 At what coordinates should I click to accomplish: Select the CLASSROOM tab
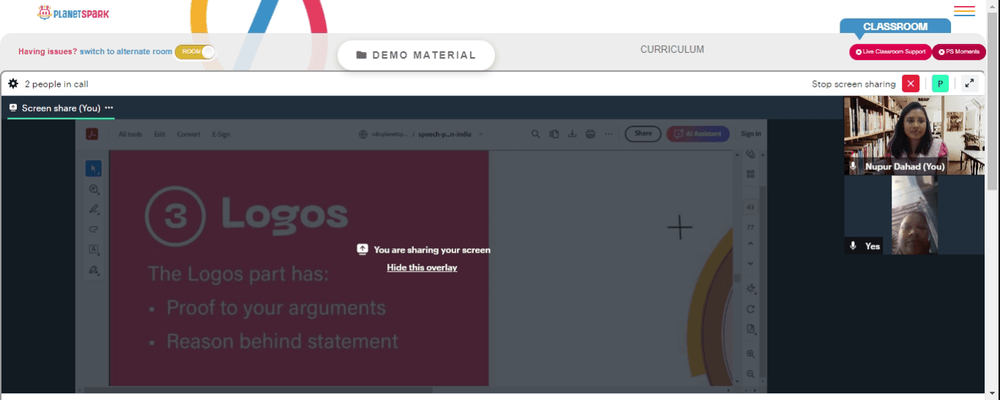(895, 26)
